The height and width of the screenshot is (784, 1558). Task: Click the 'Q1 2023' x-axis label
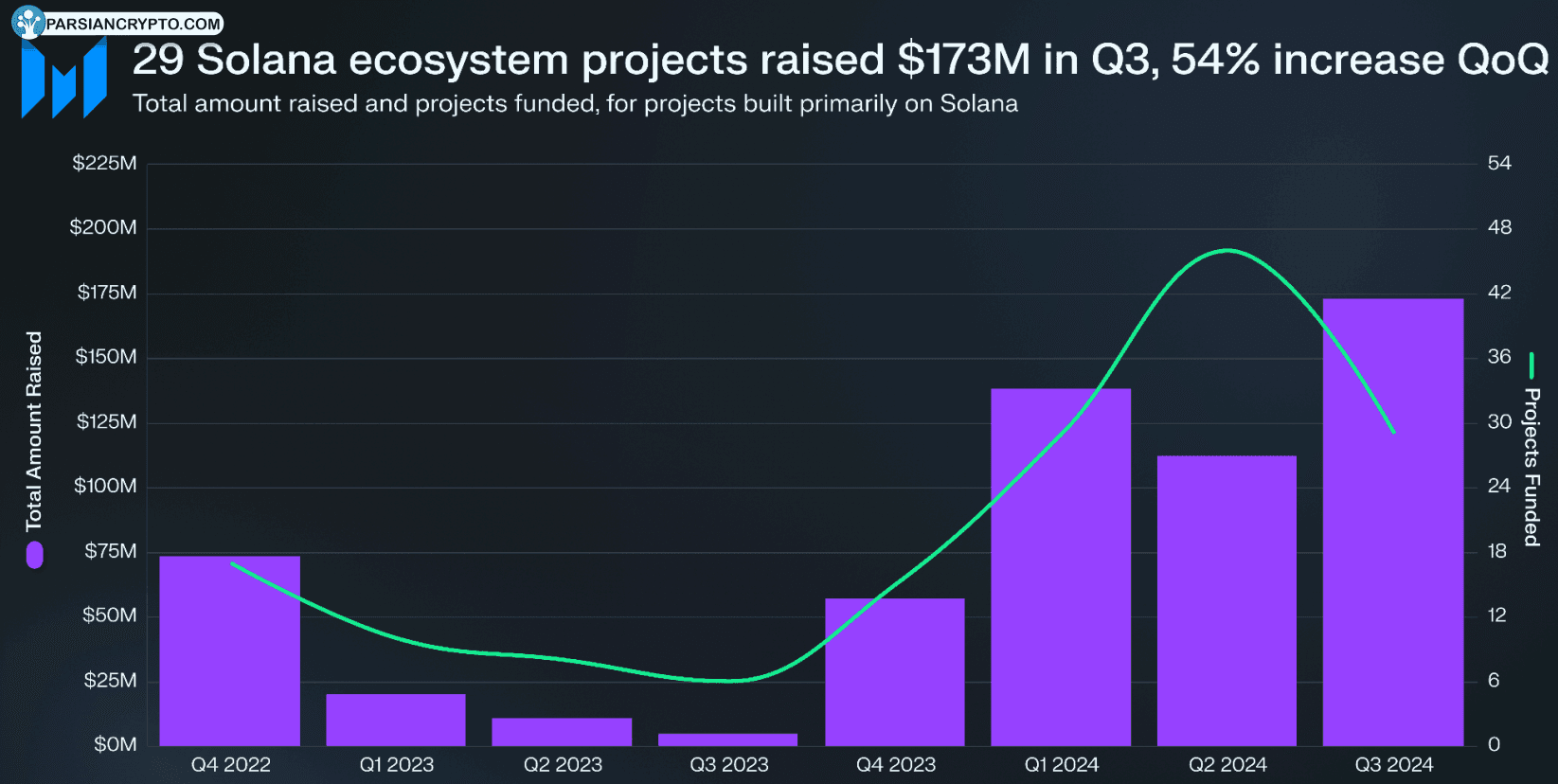tap(397, 765)
